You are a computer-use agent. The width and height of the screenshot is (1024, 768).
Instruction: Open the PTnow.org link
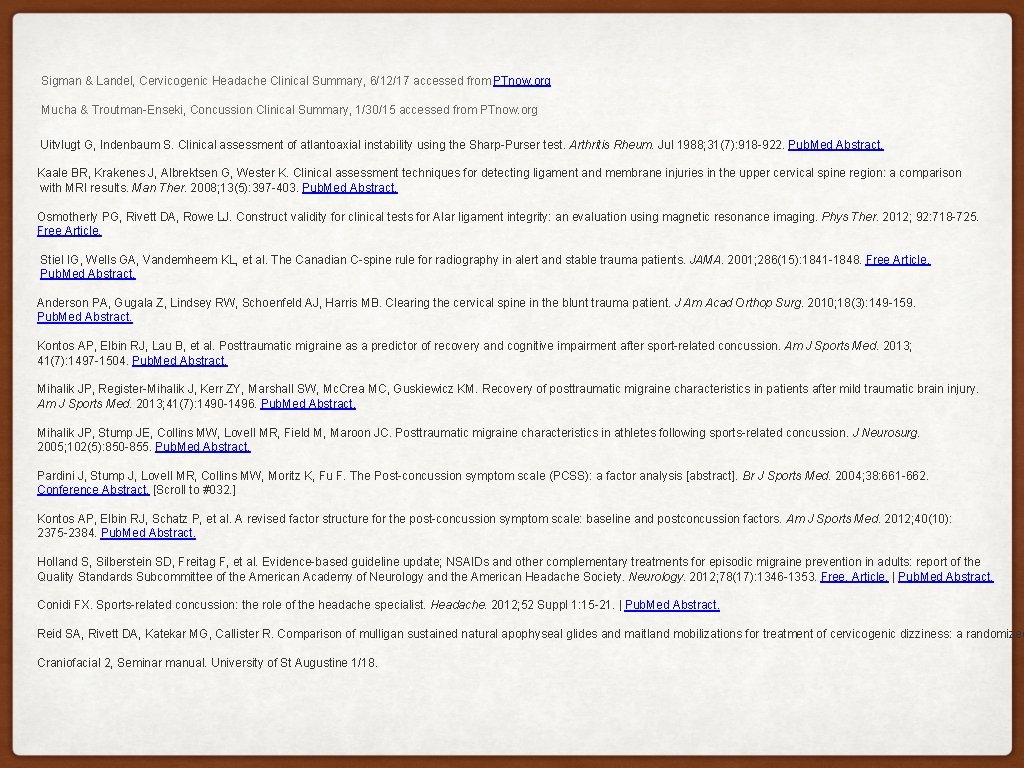521,81
